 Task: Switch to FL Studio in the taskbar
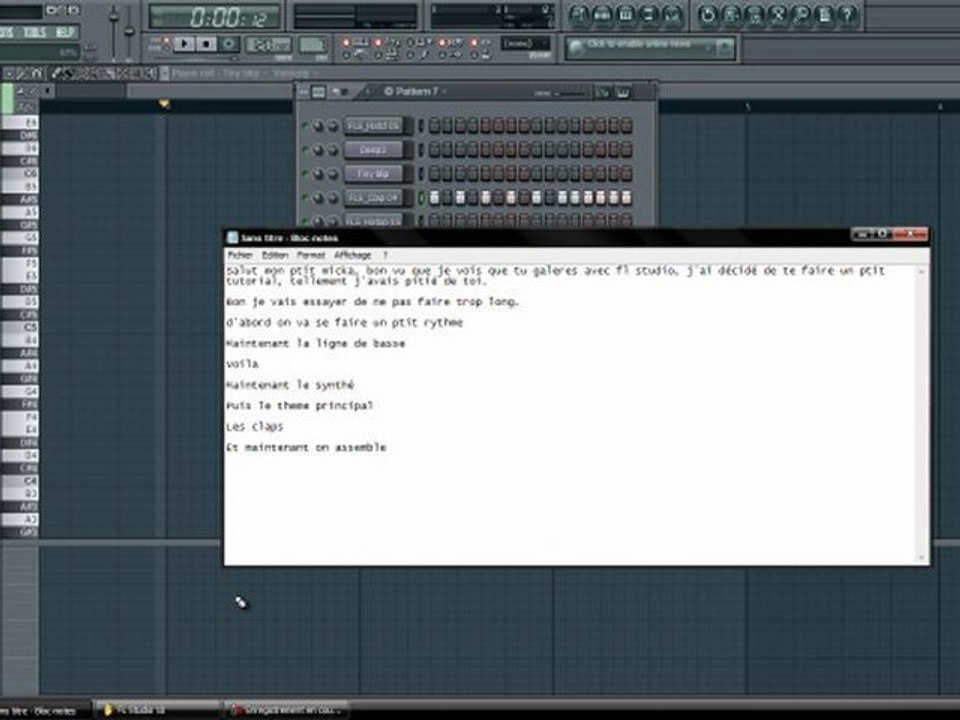(x=157, y=710)
